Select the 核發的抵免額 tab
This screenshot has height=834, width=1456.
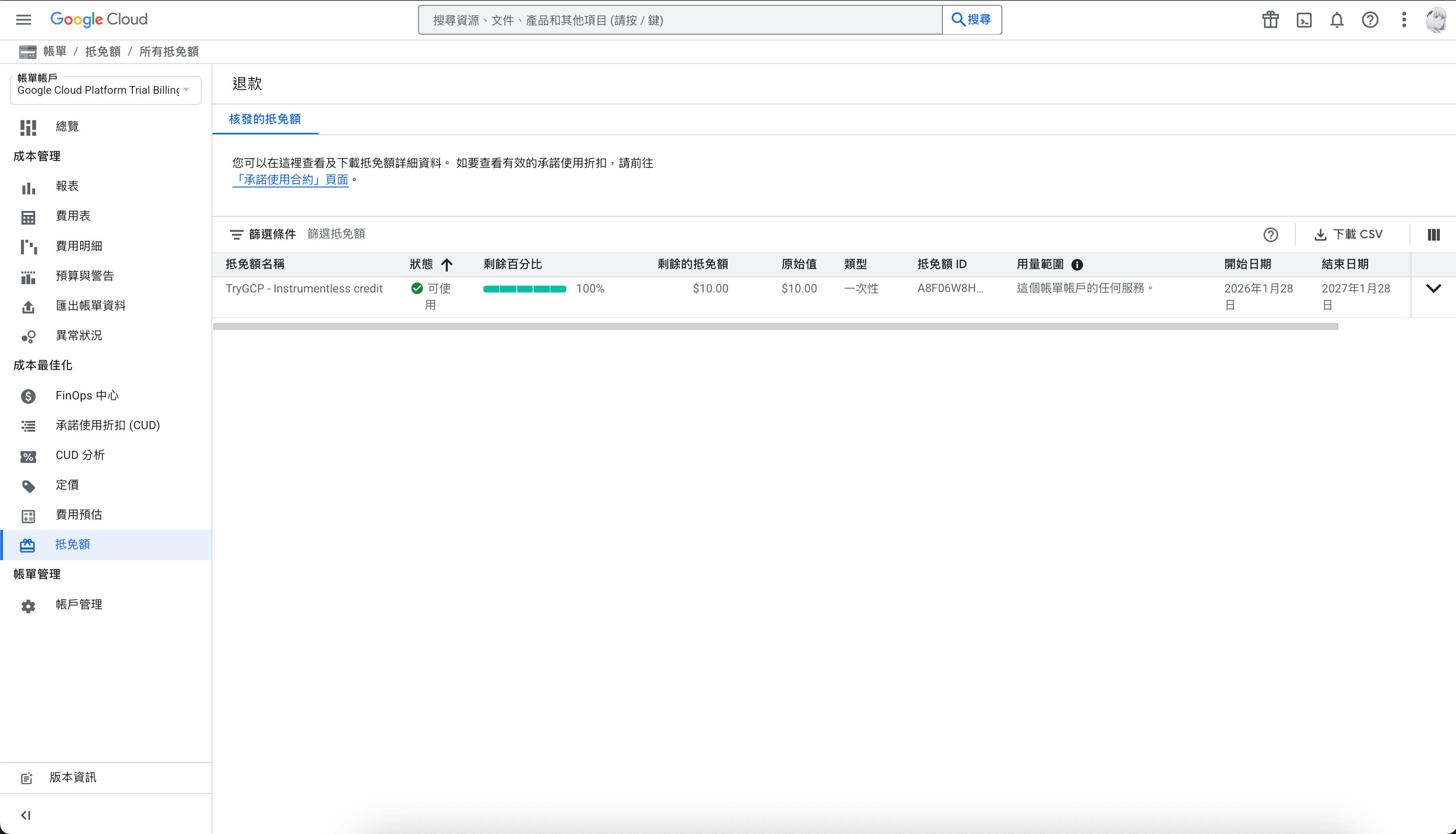tap(265, 119)
